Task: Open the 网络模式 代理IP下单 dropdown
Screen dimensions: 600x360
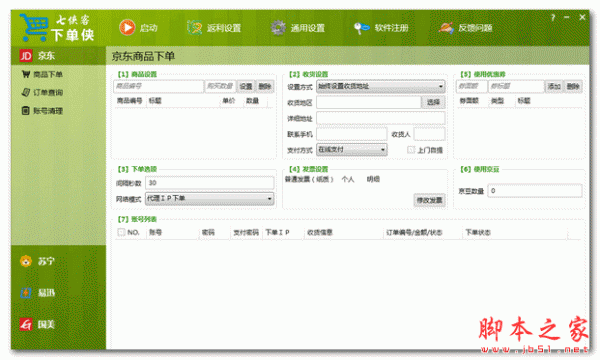Action: (209, 199)
